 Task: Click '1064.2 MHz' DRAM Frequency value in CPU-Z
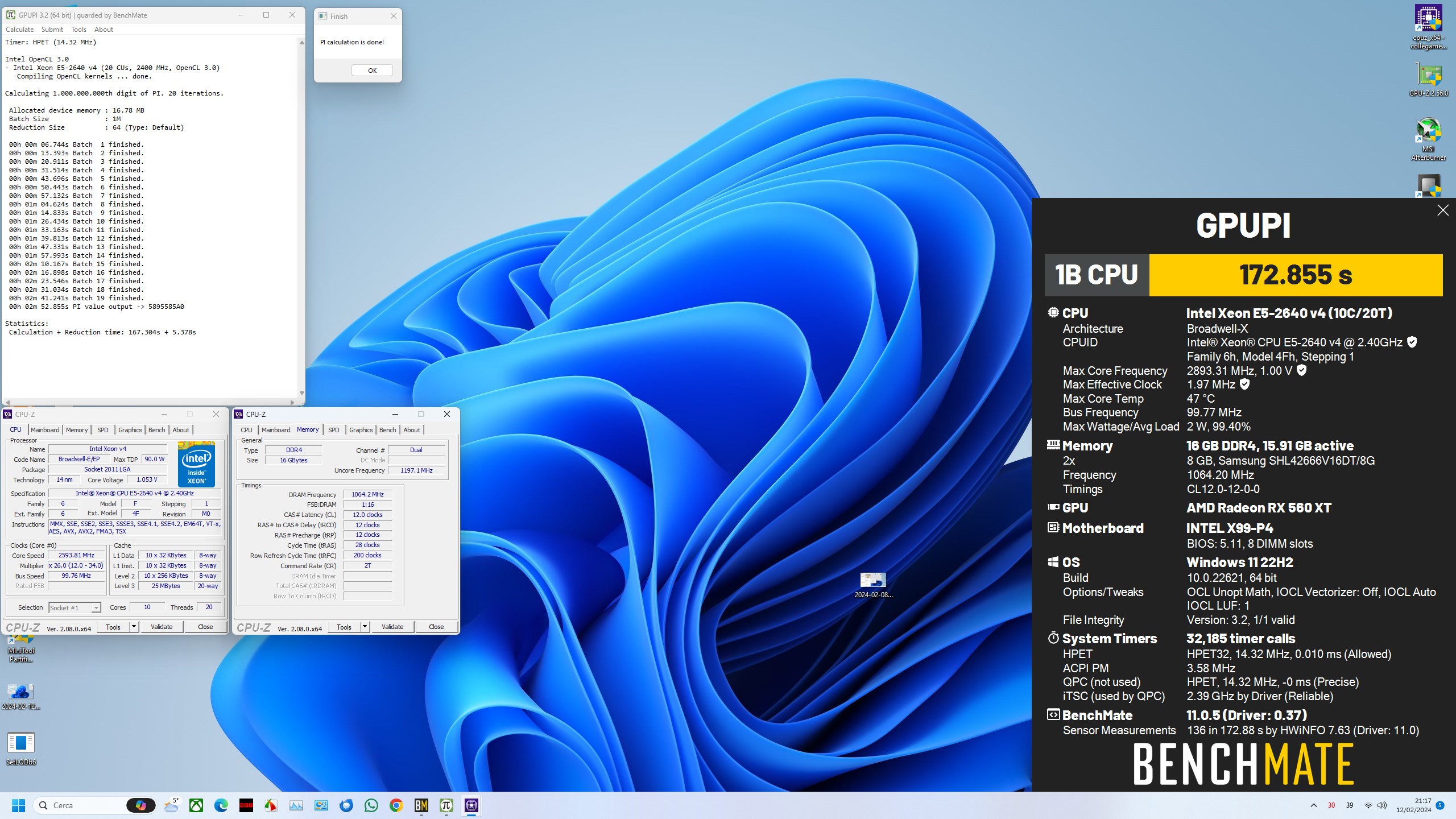[x=367, y=494]
